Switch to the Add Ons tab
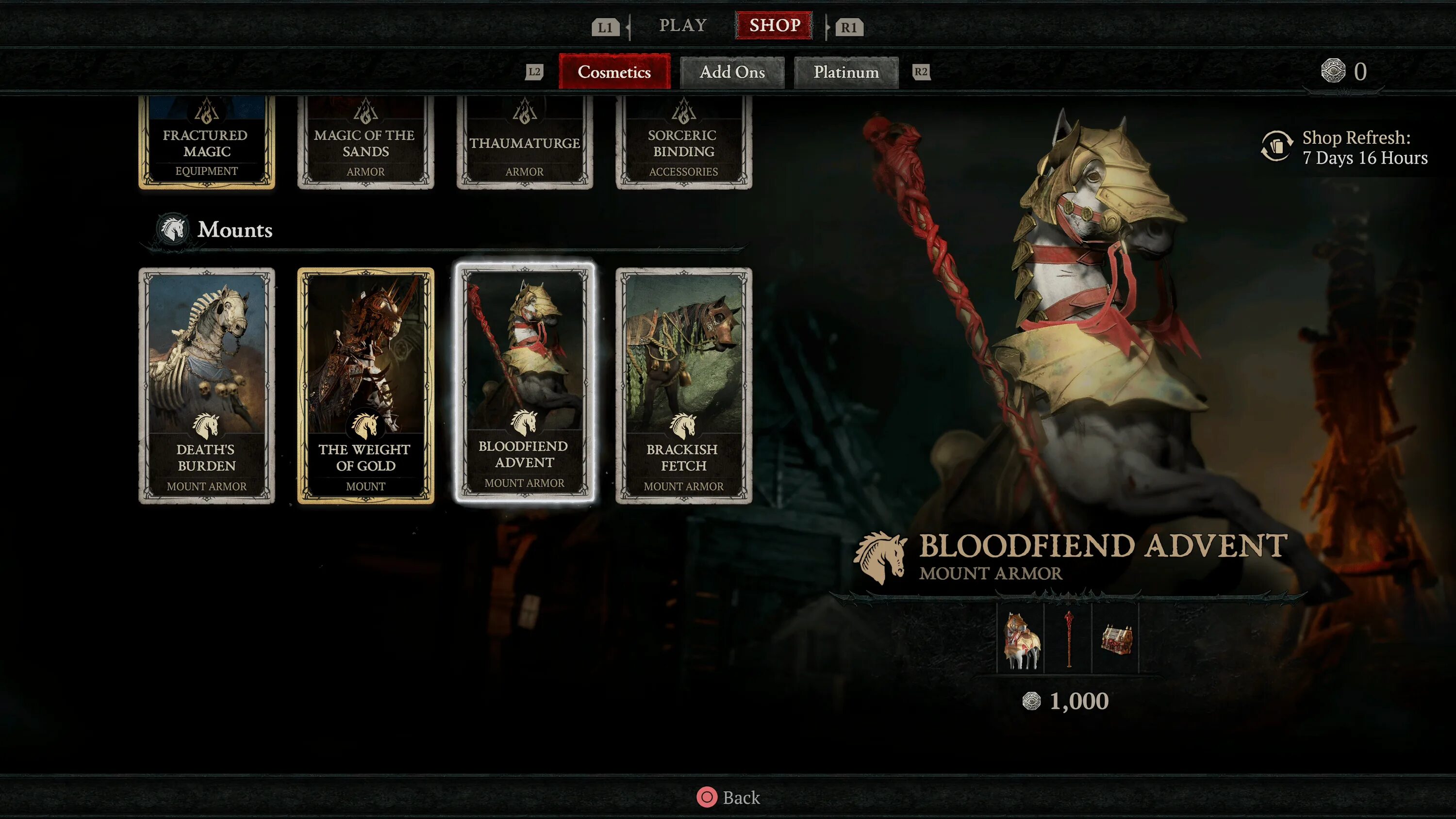 pyautogui.click(x=731, y=72)
